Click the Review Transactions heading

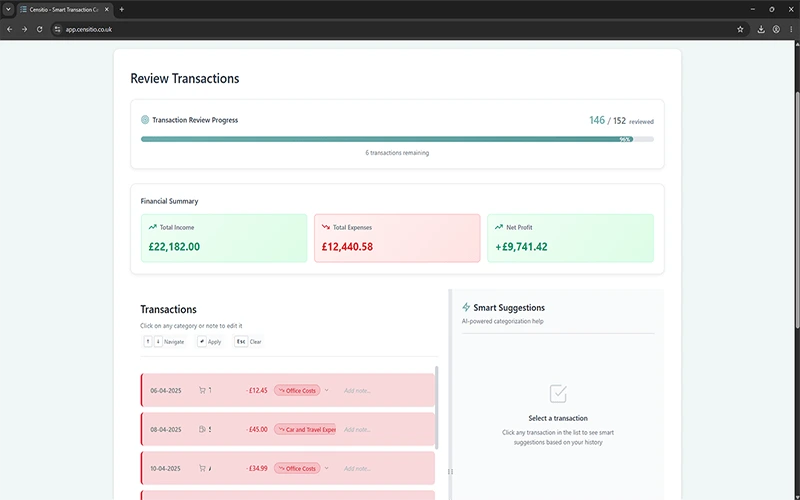pos(185,79)
